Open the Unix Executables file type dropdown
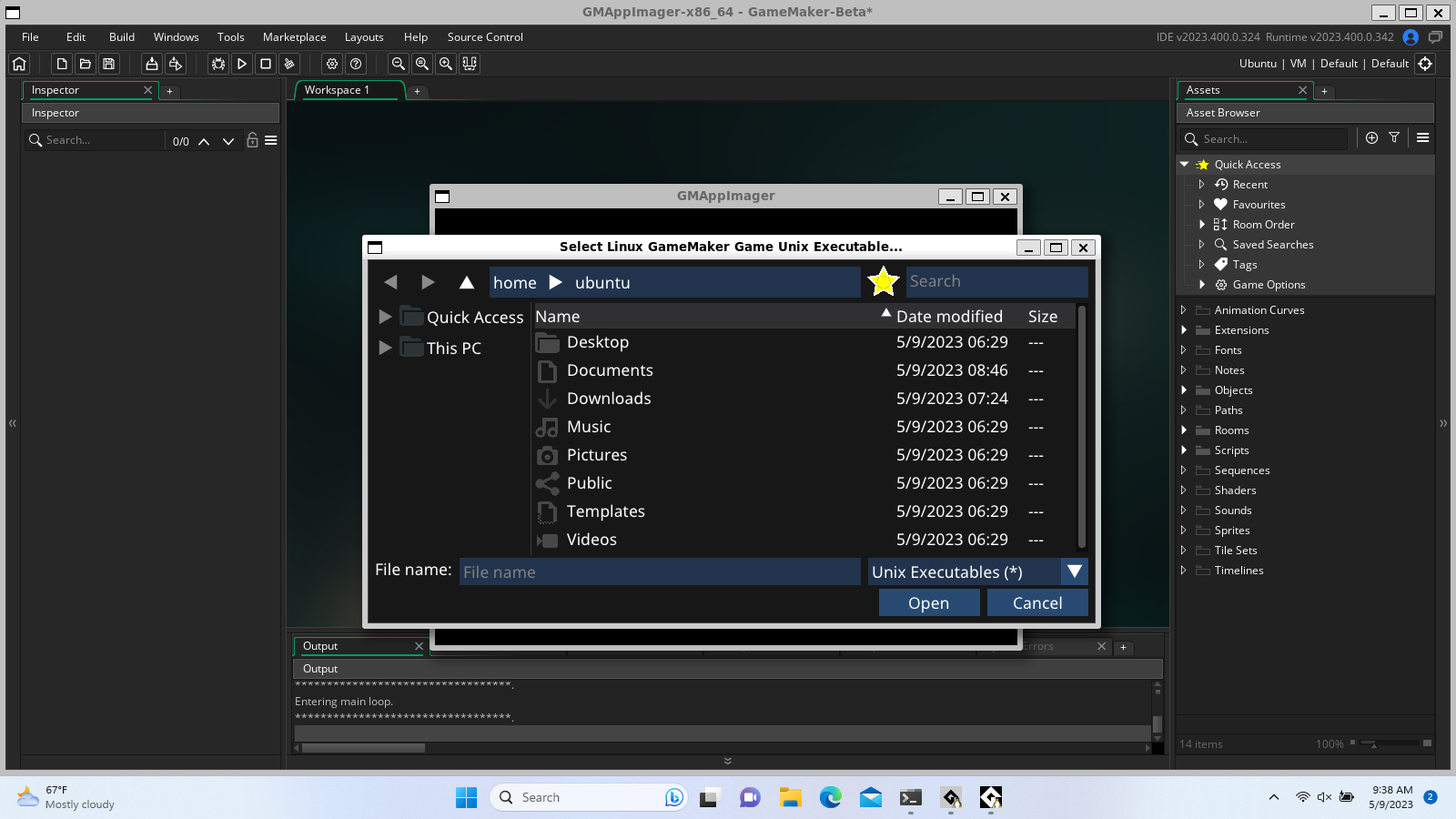The height and width of the screenshot is (819, 1456). tap(1075, 571)
